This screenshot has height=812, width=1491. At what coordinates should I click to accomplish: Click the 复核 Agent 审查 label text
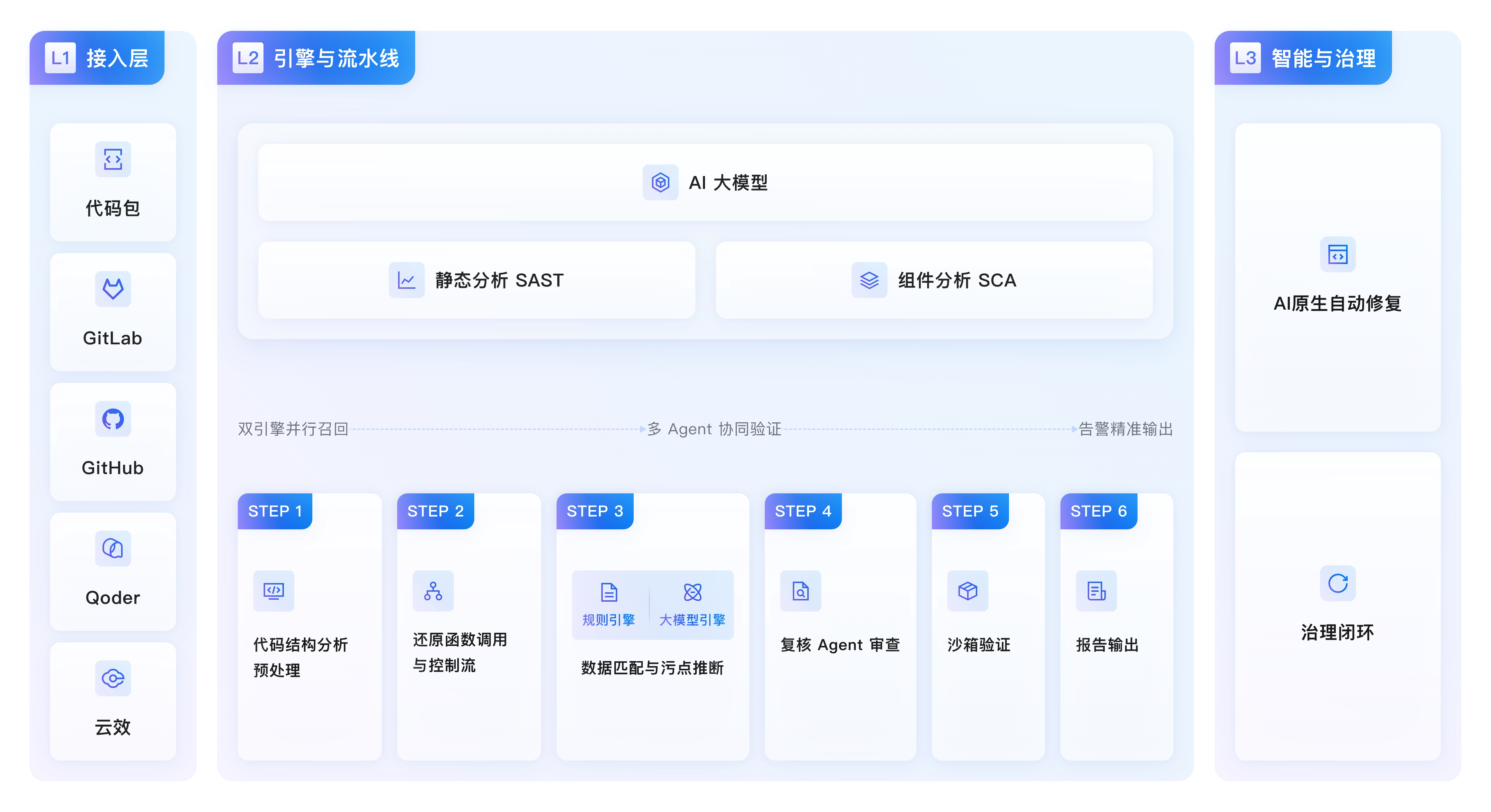(840, 645)
